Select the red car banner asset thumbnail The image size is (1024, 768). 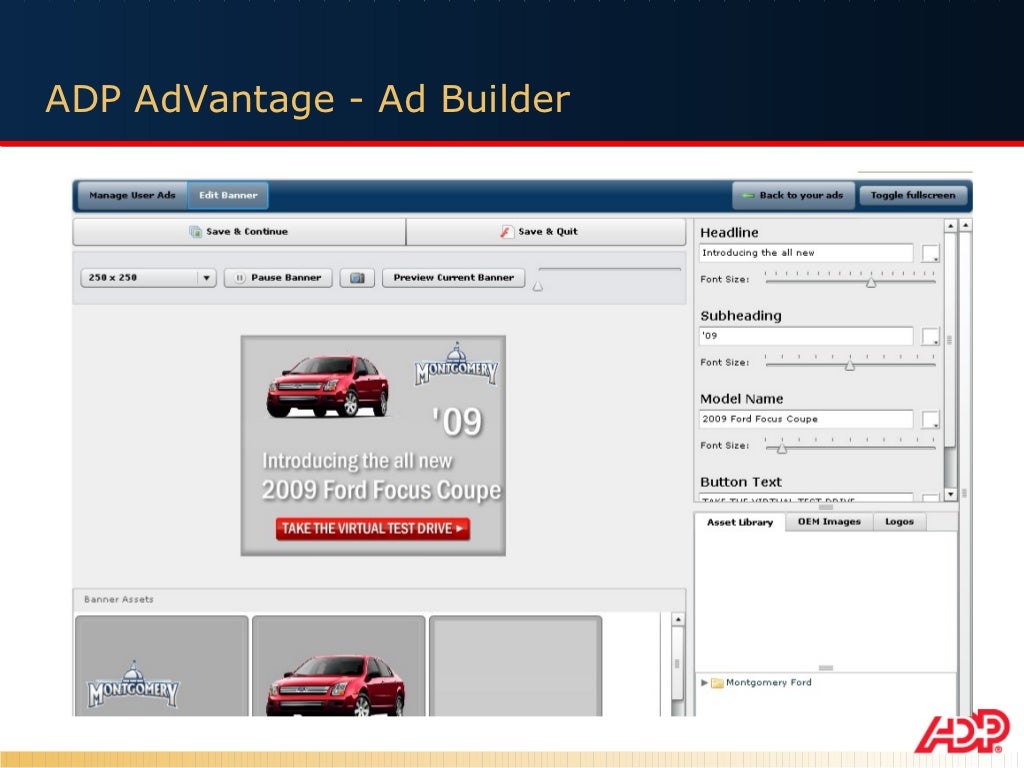338,666
